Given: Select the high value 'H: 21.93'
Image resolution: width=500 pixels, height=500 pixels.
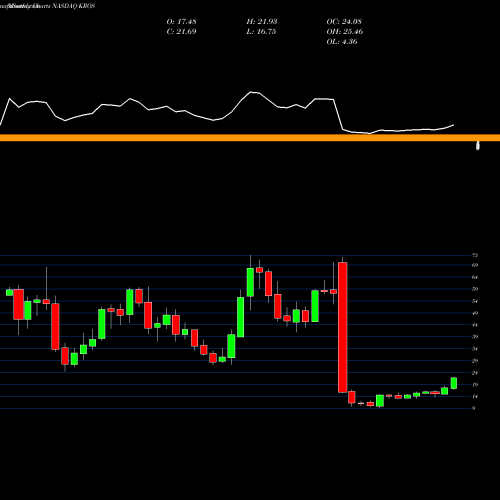Looking at the screenshot, I should [x=262, y=22].
